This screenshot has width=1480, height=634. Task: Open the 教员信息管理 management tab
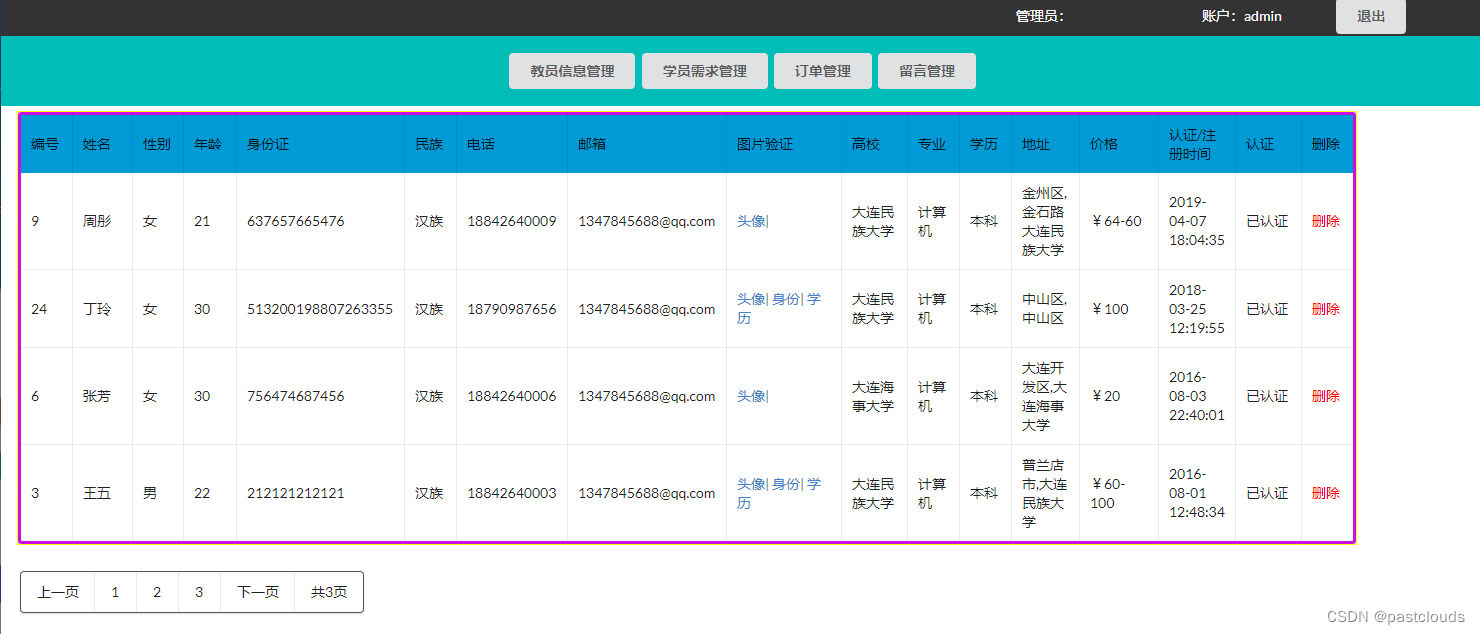click(x=571, y=70)
